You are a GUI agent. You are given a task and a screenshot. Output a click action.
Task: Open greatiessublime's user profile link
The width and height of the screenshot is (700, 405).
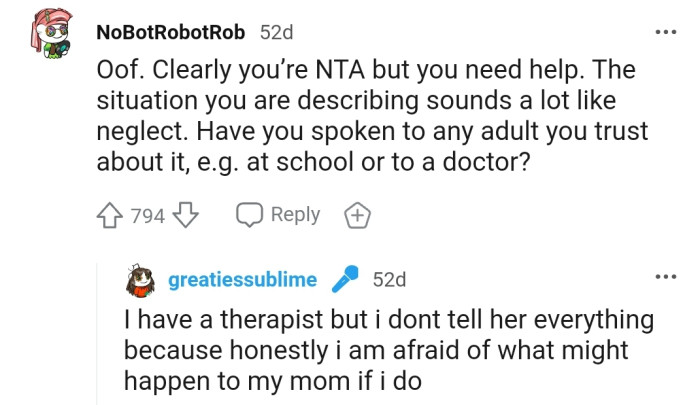pyautogui.click(x=243, y=280)
